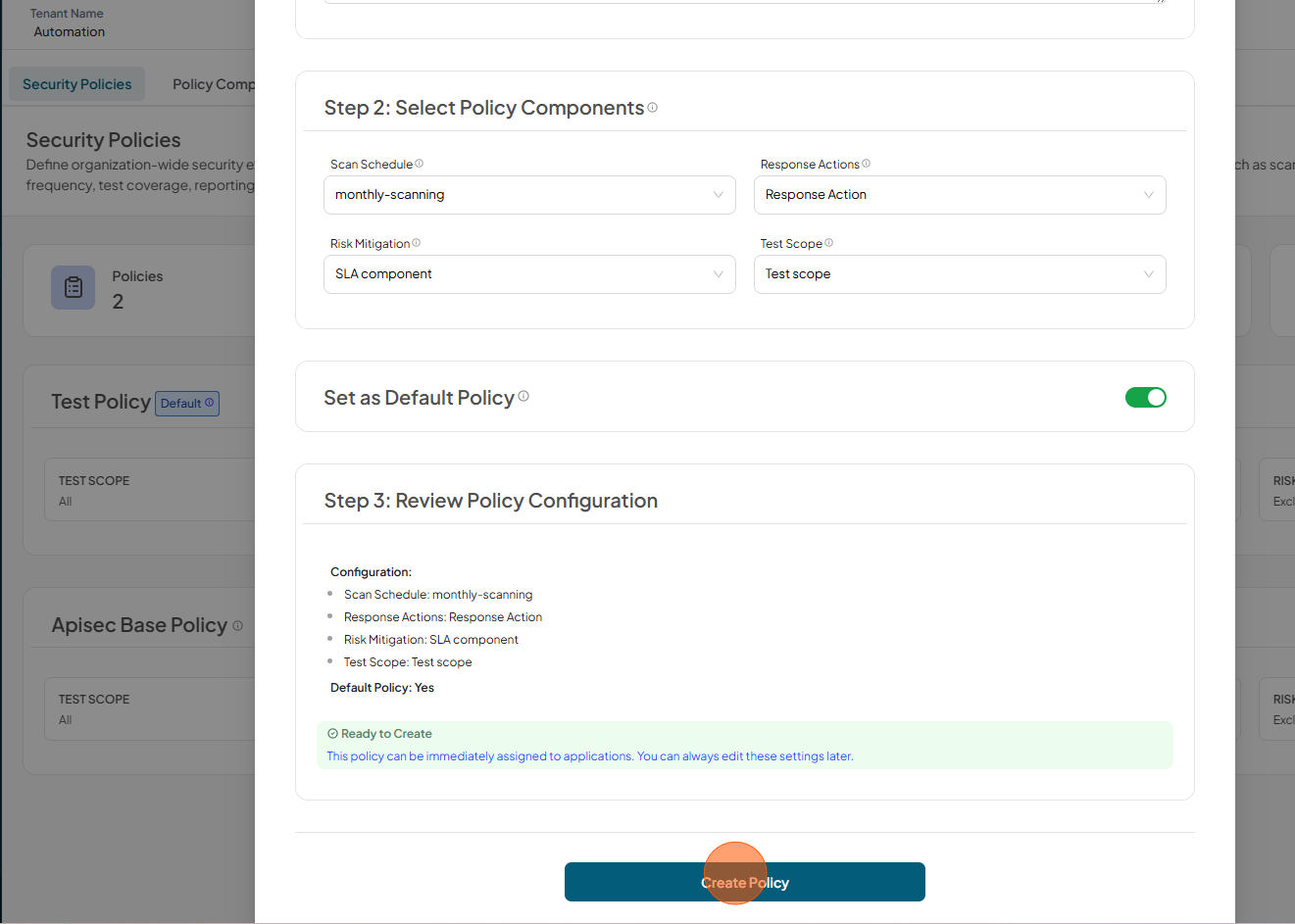Screen dimensions: 1295x924
Task: Click the Default badge on Test Policy
Action: pos(187,404)
